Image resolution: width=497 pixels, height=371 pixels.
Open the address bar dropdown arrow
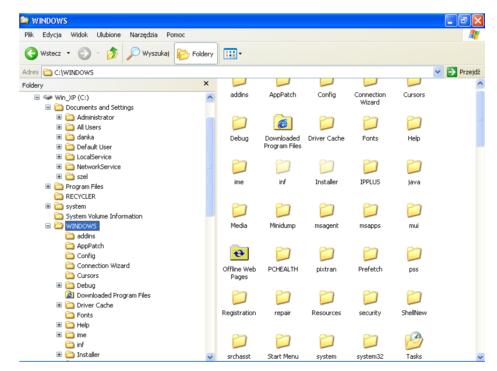pos(438,72)
